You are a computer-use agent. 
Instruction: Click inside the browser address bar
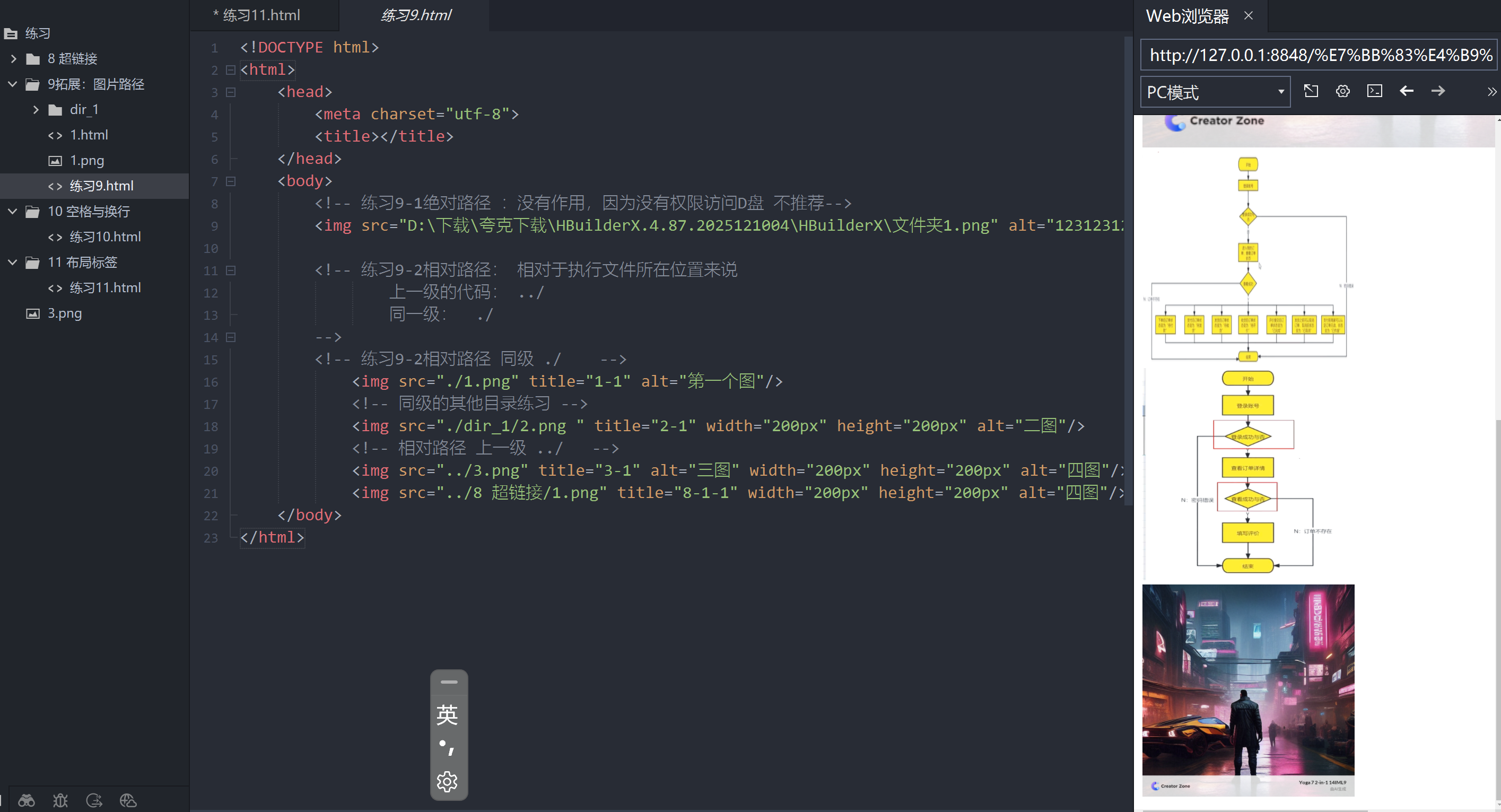1318,55
